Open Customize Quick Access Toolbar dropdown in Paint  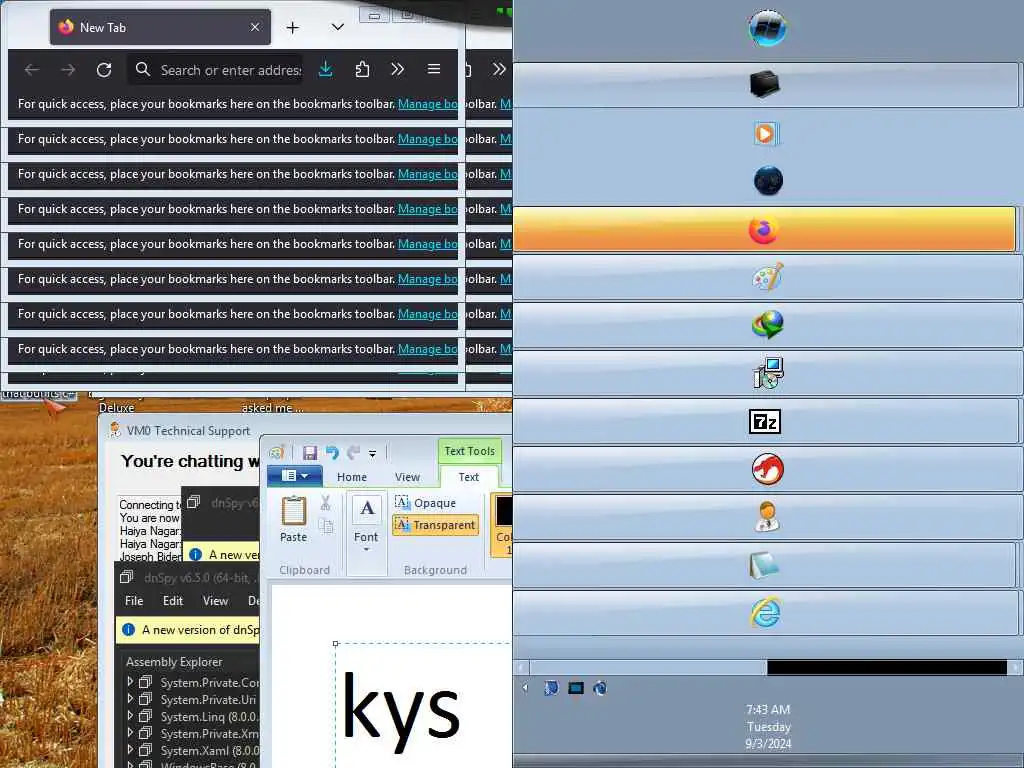coord(372,453)
